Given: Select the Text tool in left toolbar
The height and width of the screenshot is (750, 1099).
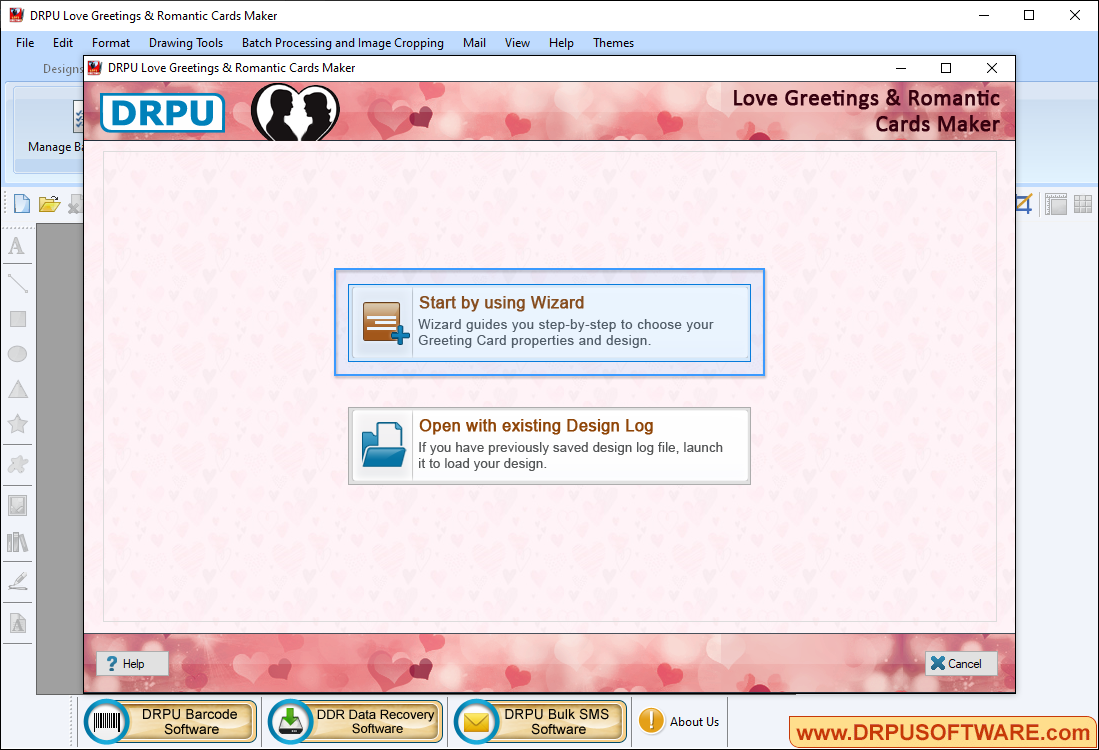Looking at the screenshot, I should (17, 246).
